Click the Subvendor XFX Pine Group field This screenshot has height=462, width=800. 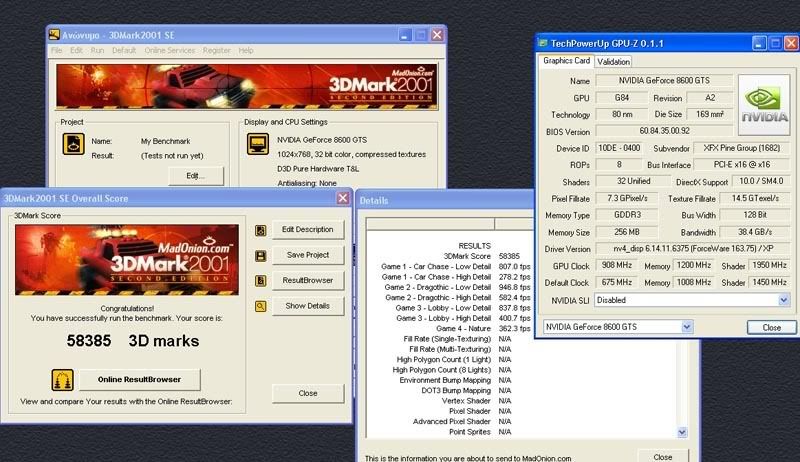point(741,148)
